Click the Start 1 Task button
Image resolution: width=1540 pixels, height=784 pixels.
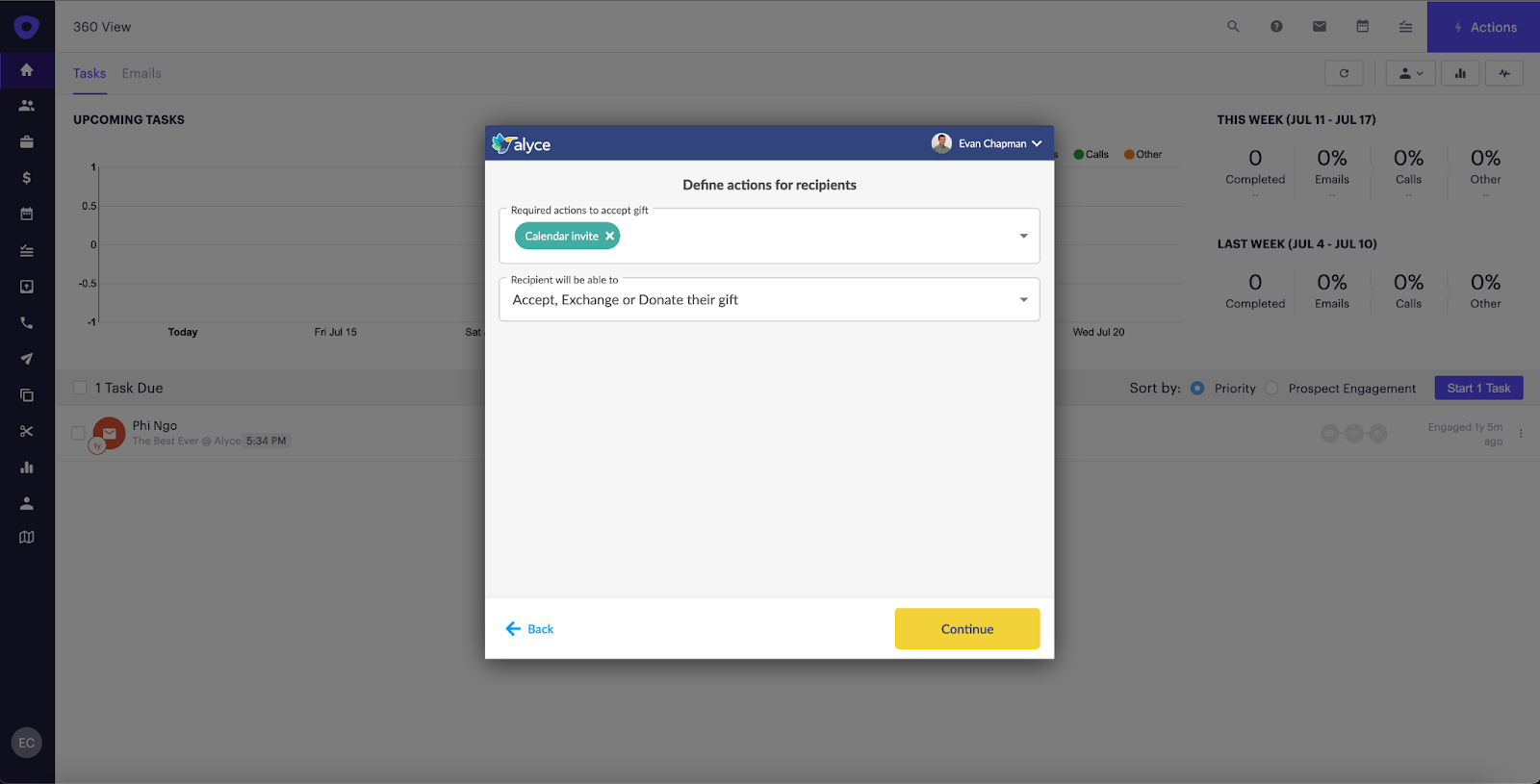1478,388
